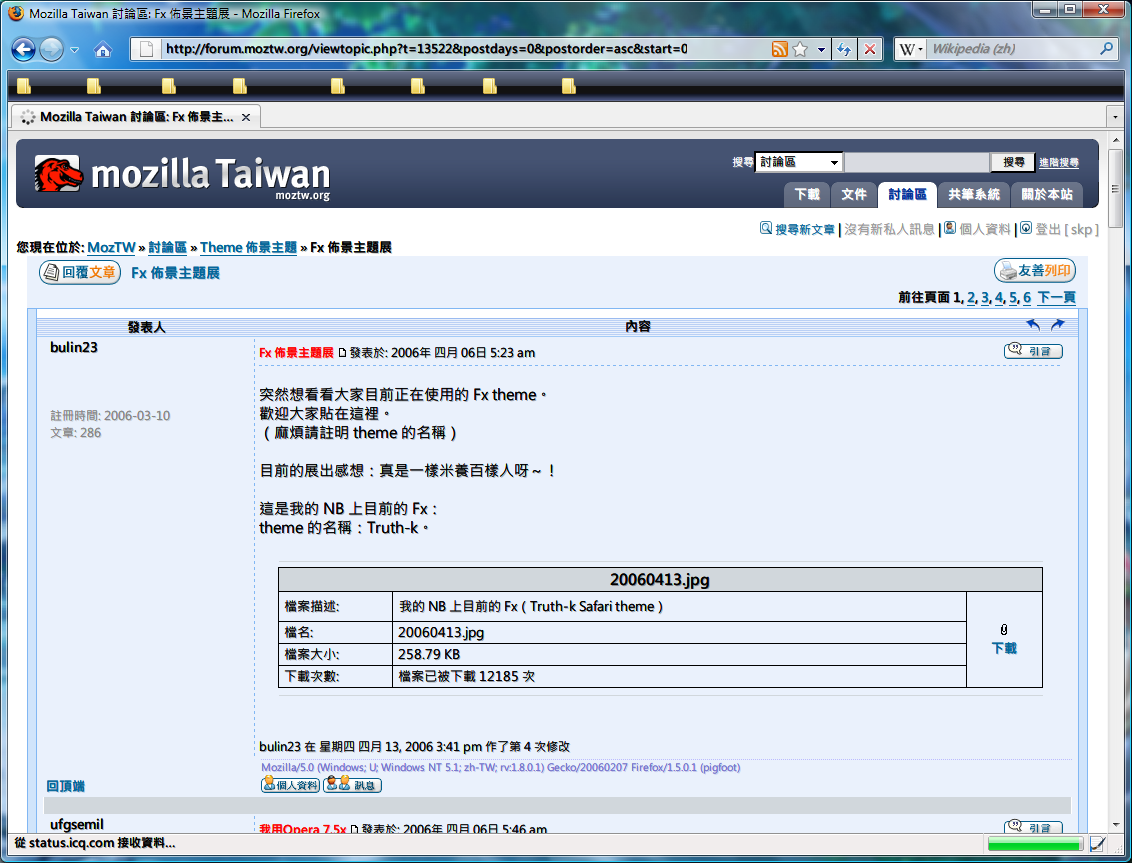This screenshot has height=863, width=1132.
Task: Click 引言 quote button on bulin23 post
Action: click(1033, 351)
